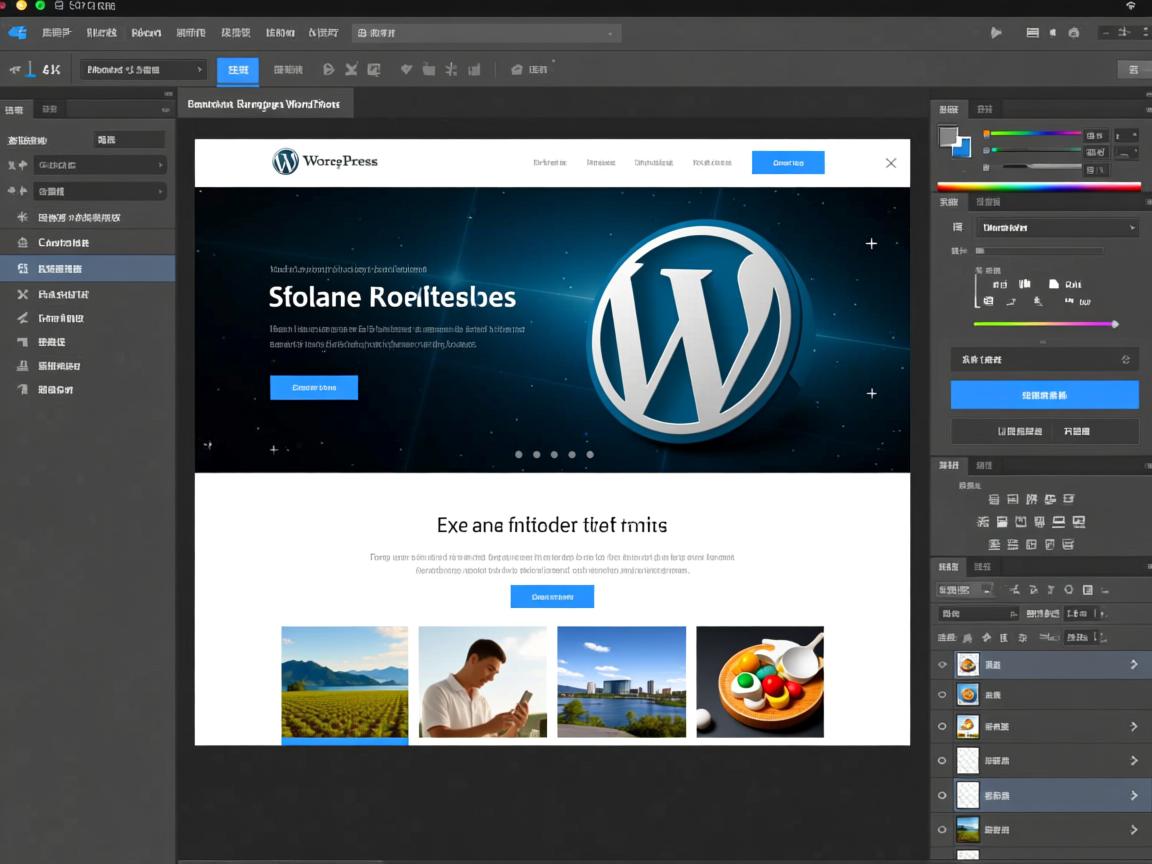This screenshot has height=864, width=1152.
Task: Click the blue button in the hero banner
Action: coord(314,388)
